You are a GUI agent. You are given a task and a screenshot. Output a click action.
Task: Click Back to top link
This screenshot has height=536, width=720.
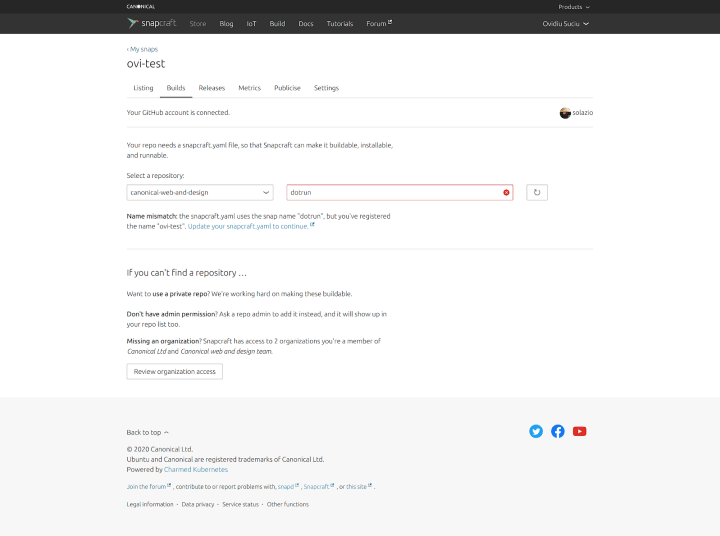(147, 433)
